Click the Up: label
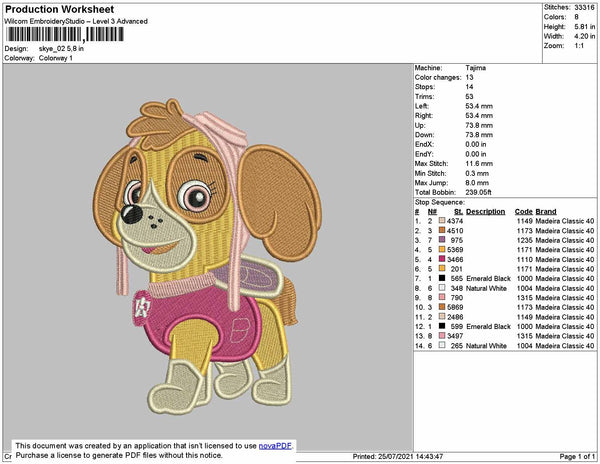Screen dimensions: 600x464 click(419, 125)
